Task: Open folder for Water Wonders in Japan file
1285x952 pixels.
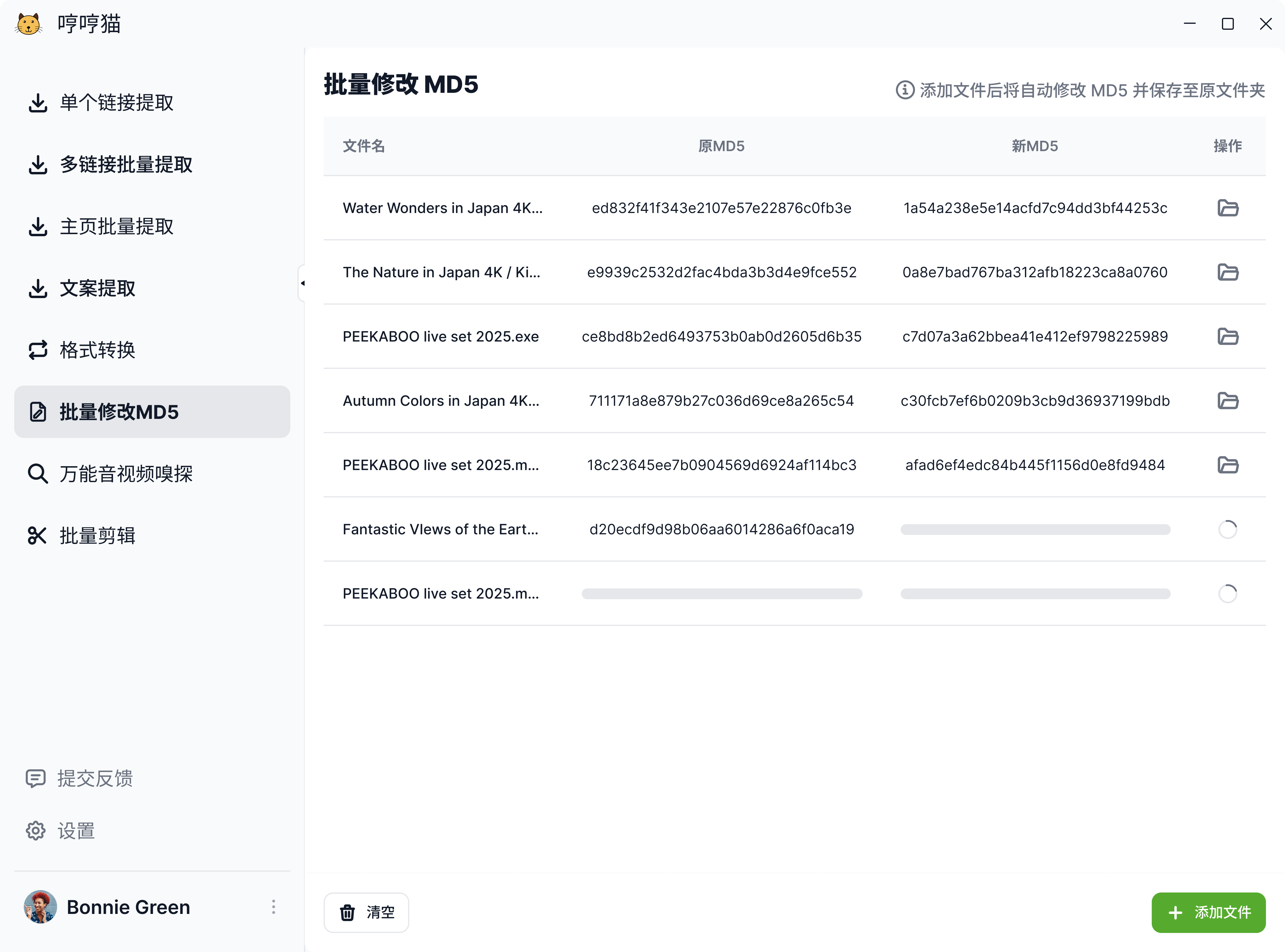Action: pos(1228,208)
